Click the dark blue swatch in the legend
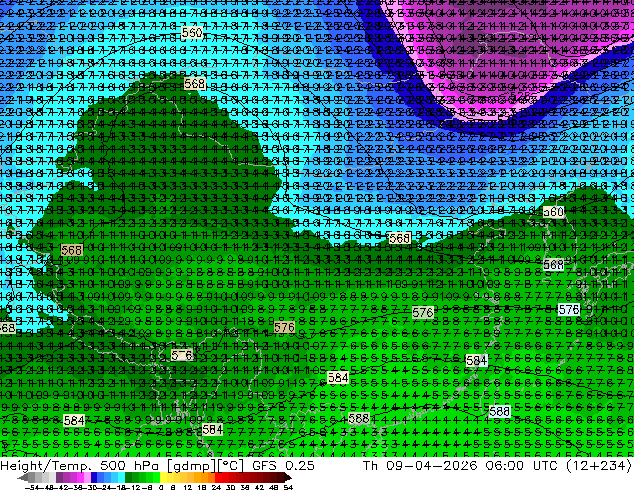Image resolution: width=634 pixels, height=490 pixels. [x=94, y=478]
